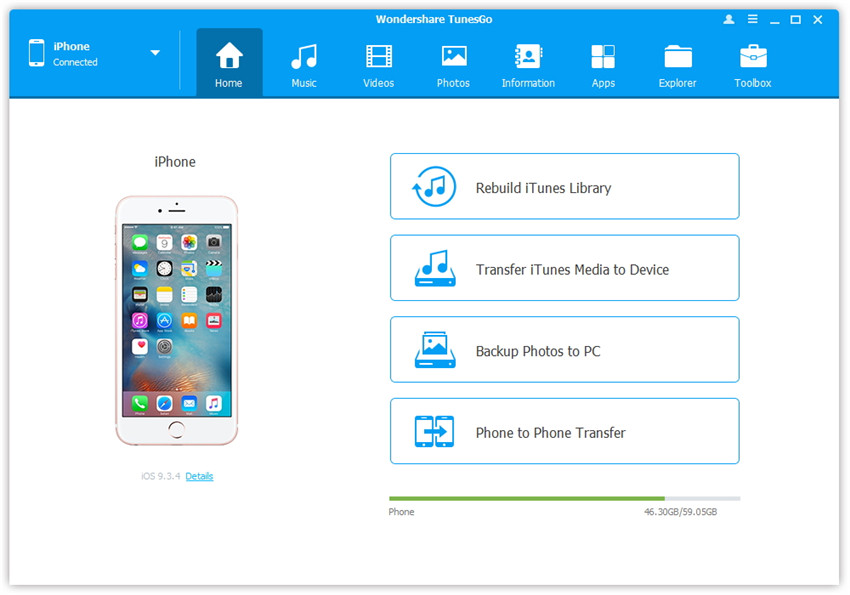Open the Toolbox briefcase icon

pyautogui.click(x=752, y=58)
